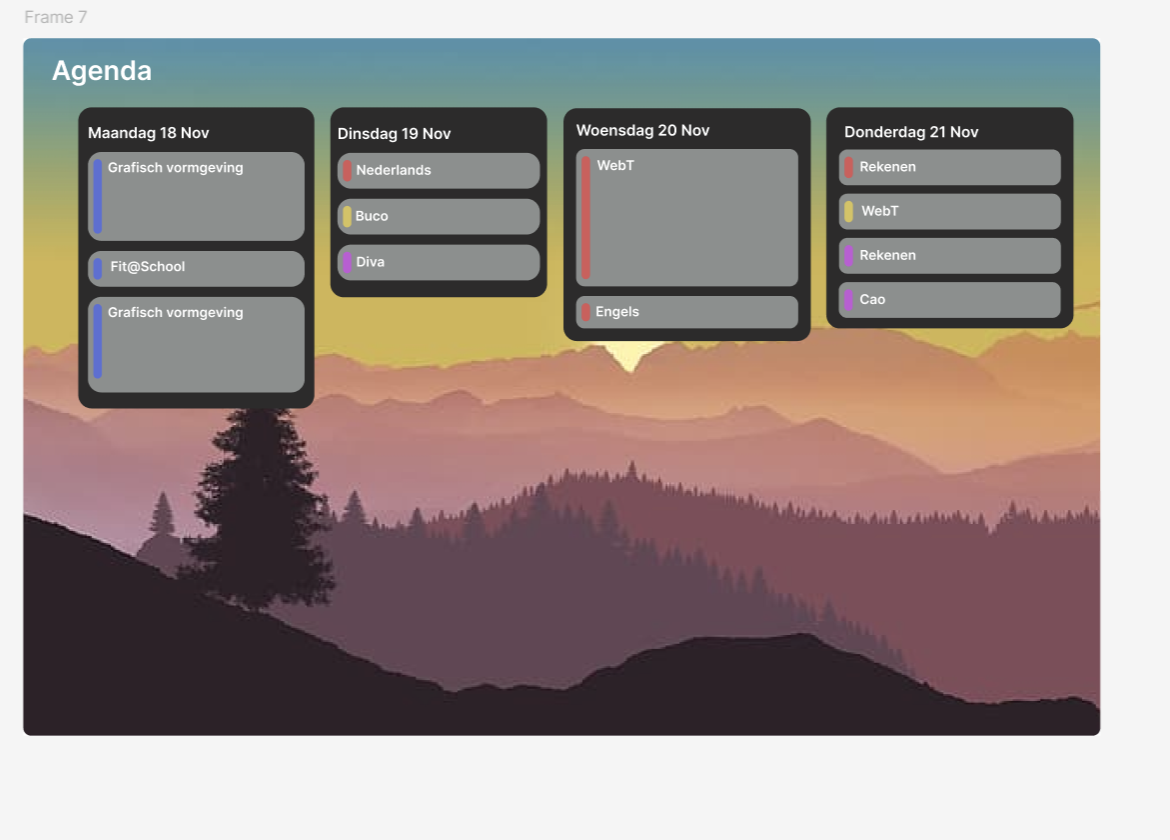Click the Frame 7 label above the design
The image size is (1170, 840).
[x=55, y=17]
